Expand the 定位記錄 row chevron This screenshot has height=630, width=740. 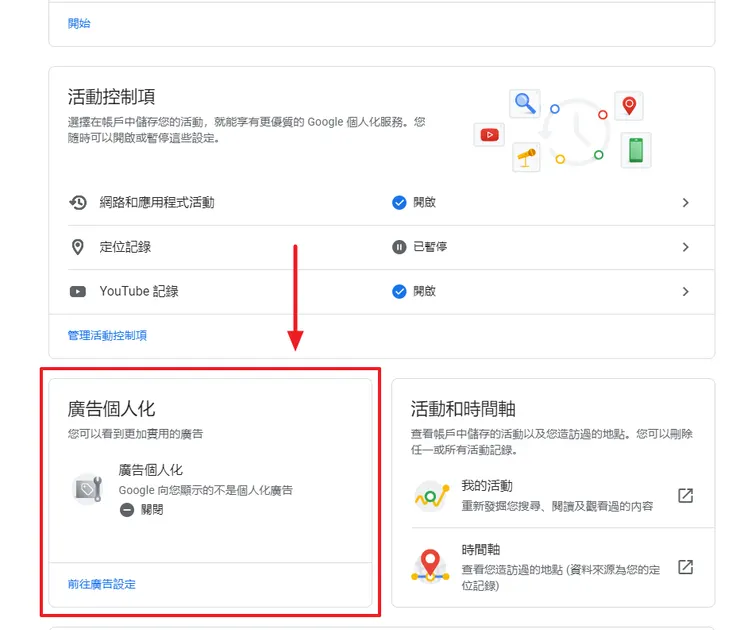coord(686,247)
